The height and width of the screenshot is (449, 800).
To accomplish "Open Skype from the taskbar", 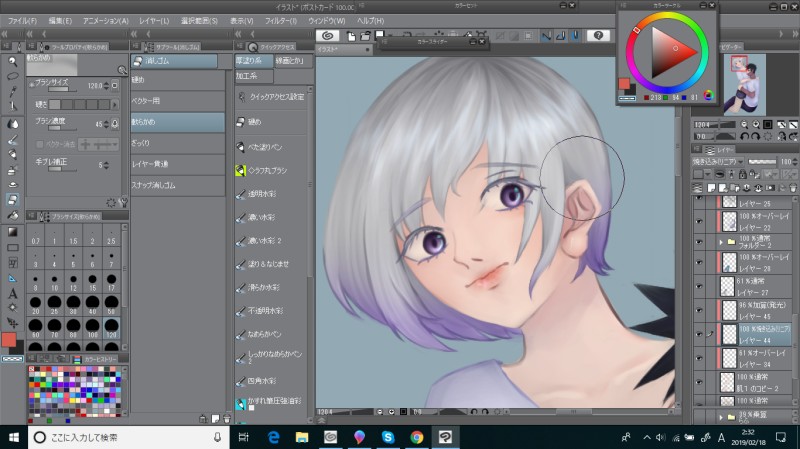I will [387, 437].
